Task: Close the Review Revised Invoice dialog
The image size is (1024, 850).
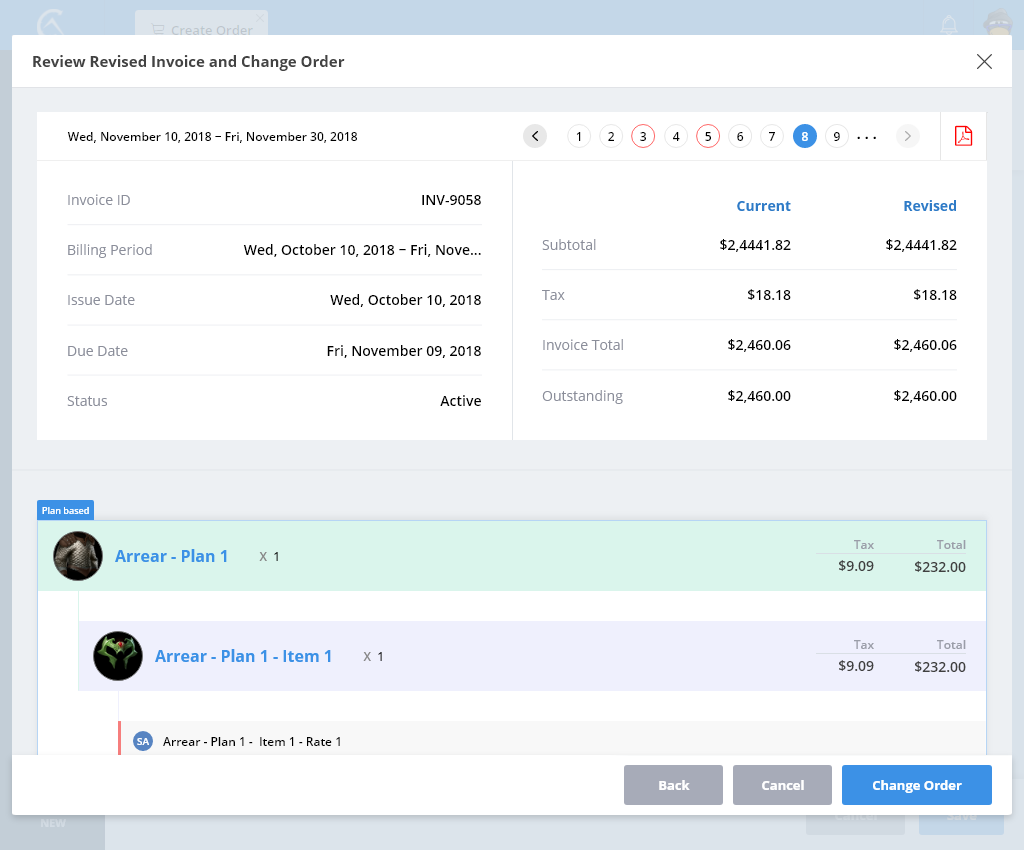Action: [984, 62]
